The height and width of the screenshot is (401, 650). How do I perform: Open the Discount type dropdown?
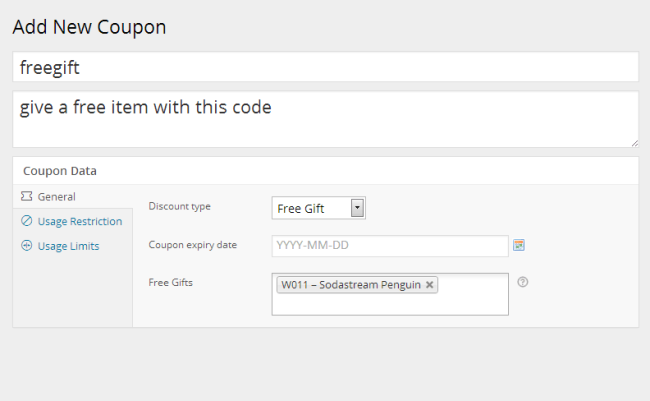[x=318, y=208]
